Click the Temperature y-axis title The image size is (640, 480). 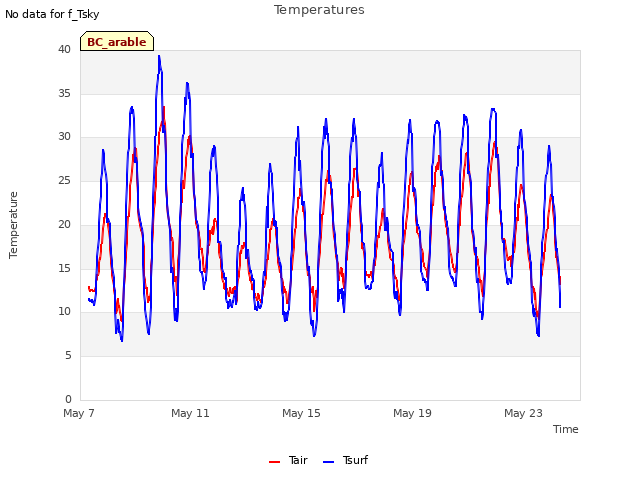13,225
